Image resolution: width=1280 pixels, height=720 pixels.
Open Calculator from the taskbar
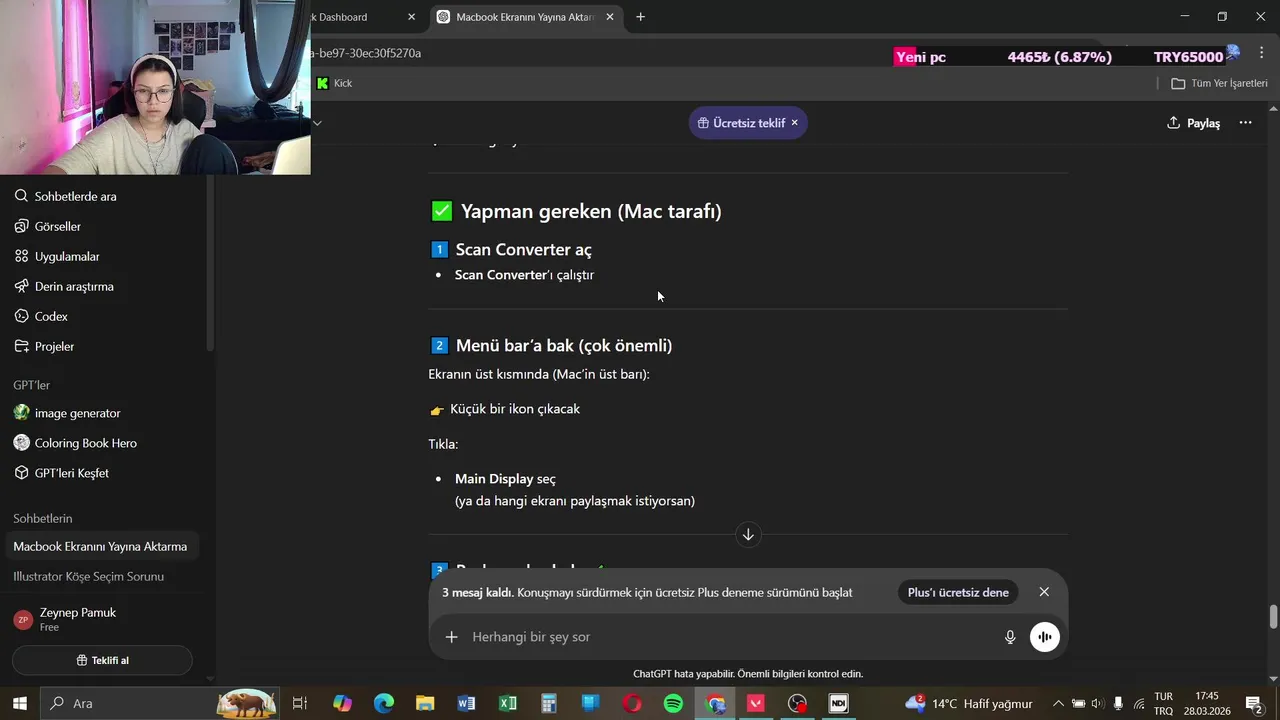tap(549, 704)
